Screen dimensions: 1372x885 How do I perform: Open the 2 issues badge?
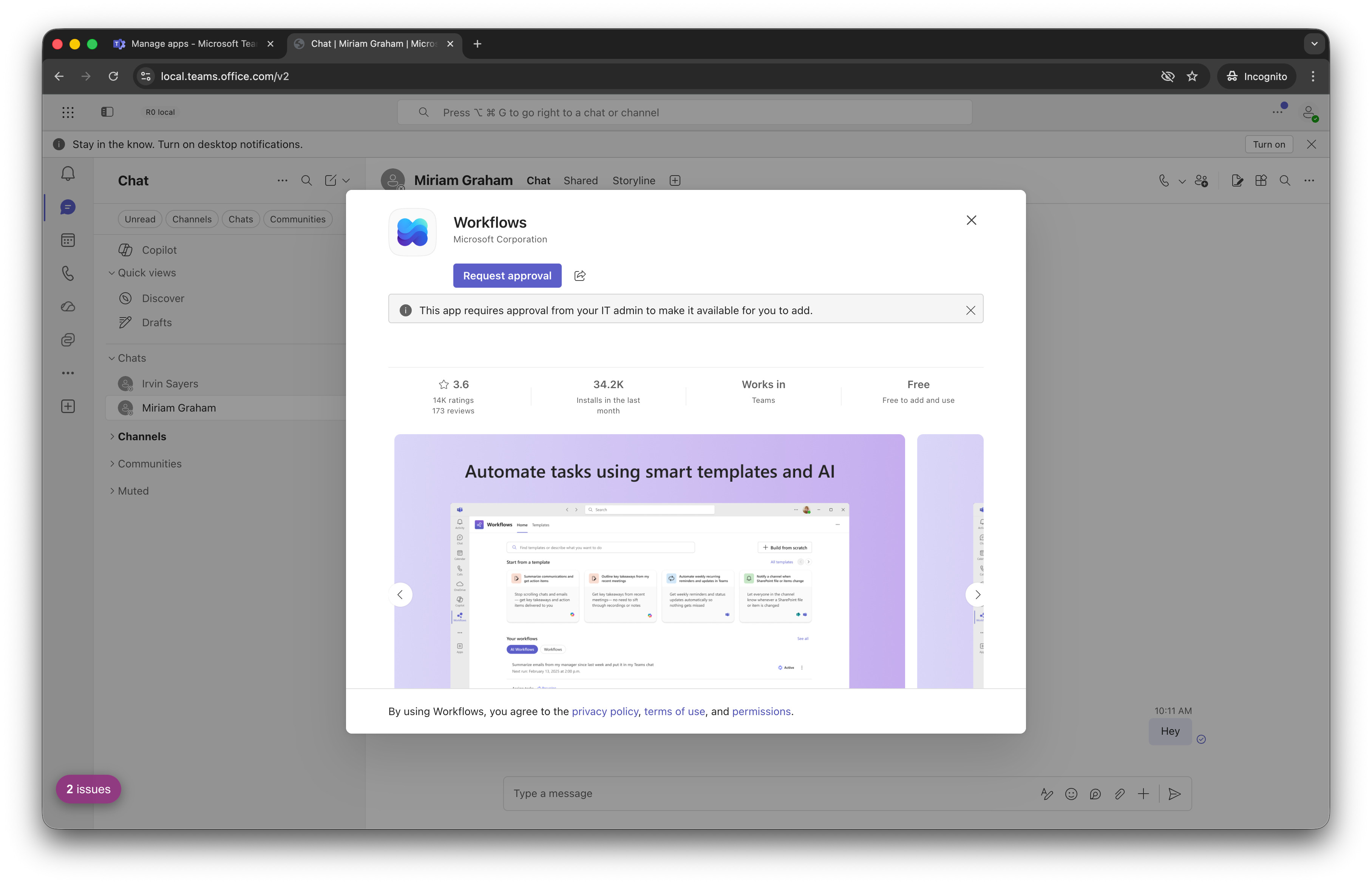pyautogui.click(x=88, y=789)
